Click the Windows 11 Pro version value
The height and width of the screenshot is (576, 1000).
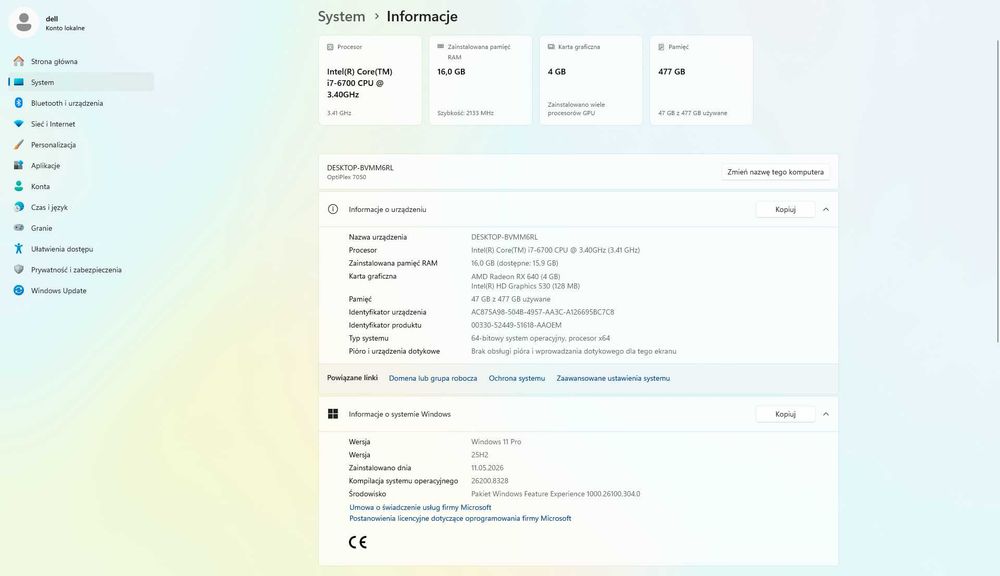(496, 441)
